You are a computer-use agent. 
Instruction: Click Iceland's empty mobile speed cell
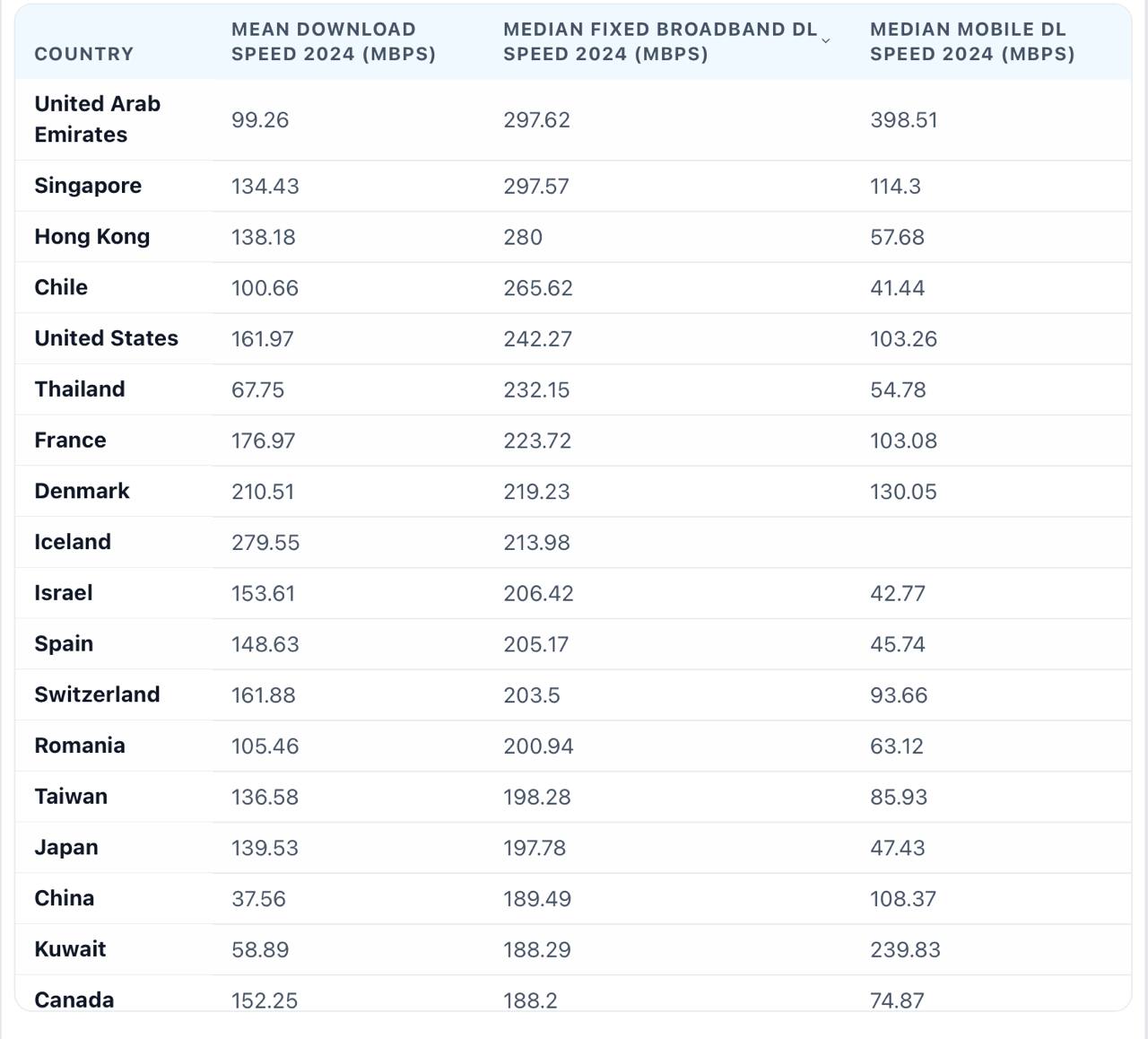pos(987,542)
